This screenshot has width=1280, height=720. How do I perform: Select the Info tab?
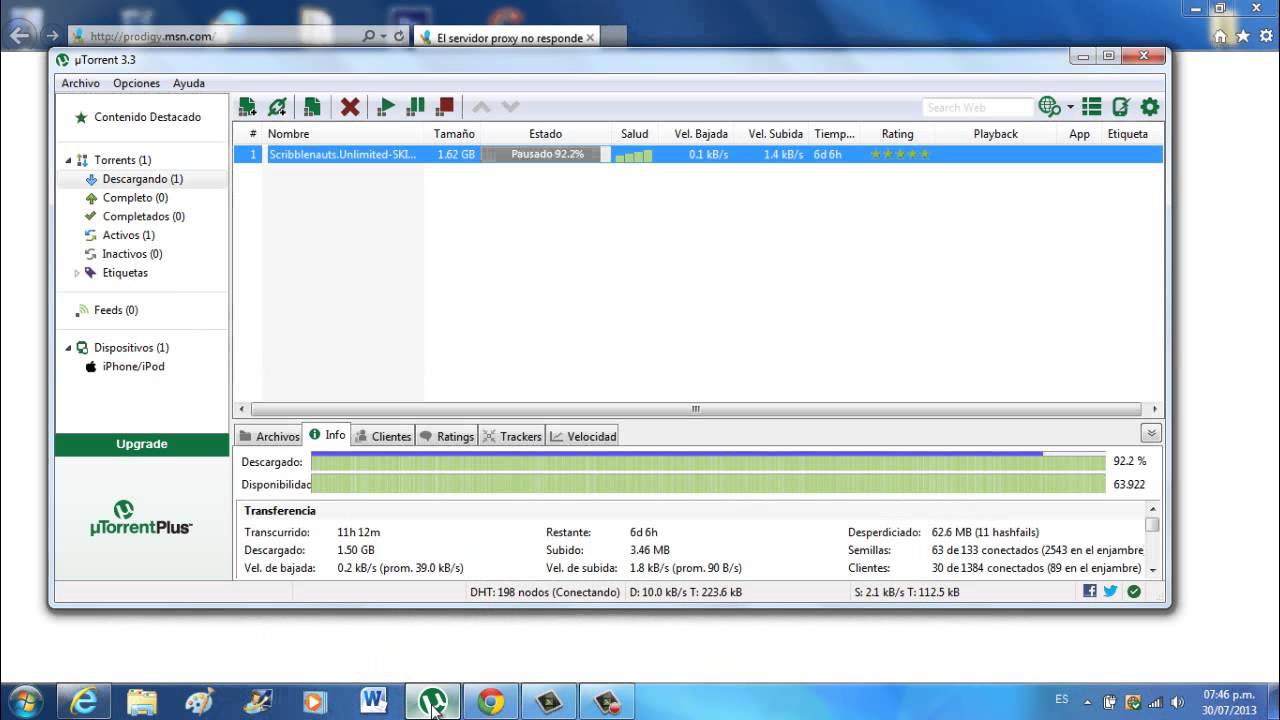pos(327,435)
